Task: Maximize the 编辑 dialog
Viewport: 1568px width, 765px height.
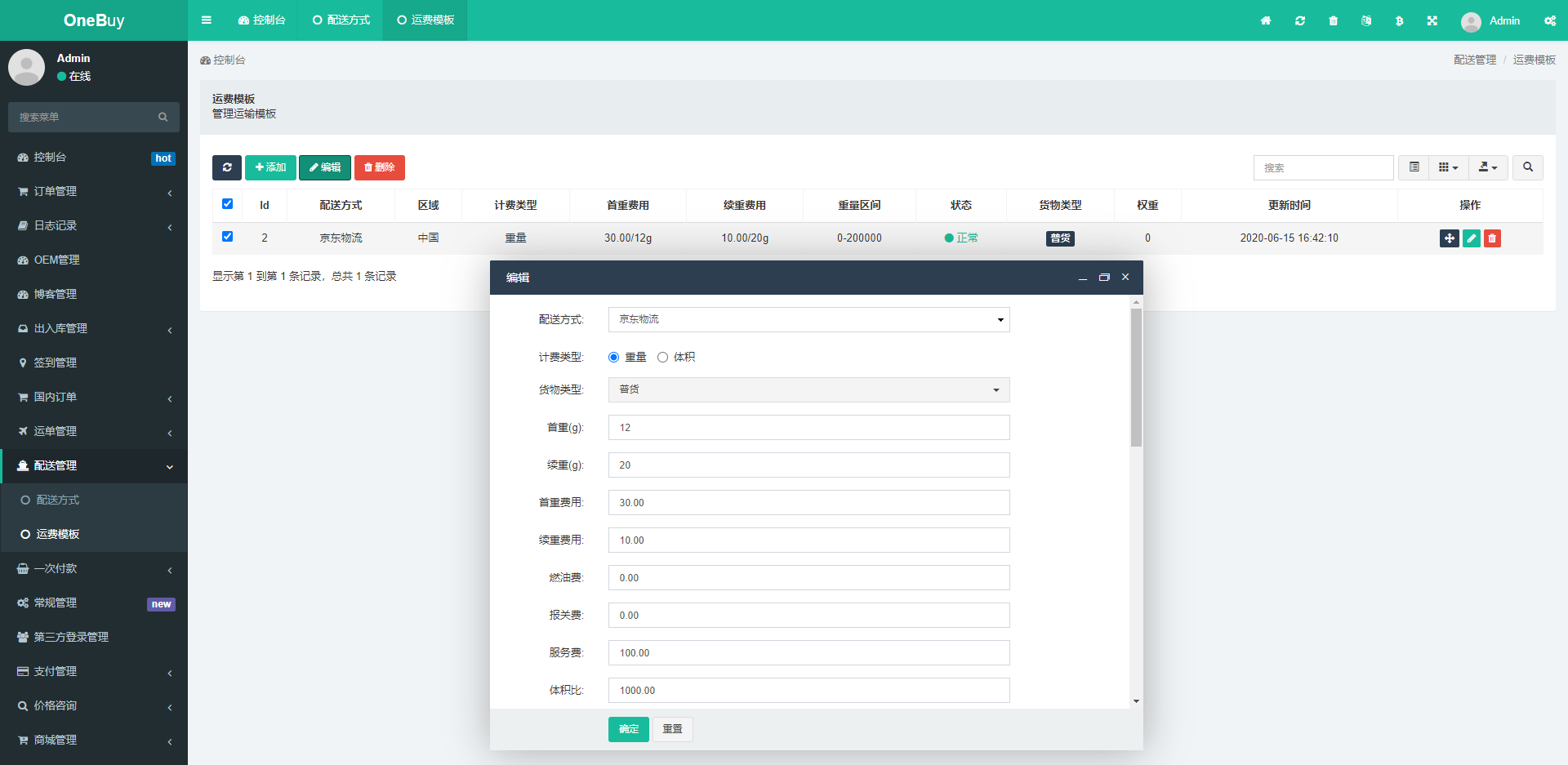Action: (x=1104, y=278)
